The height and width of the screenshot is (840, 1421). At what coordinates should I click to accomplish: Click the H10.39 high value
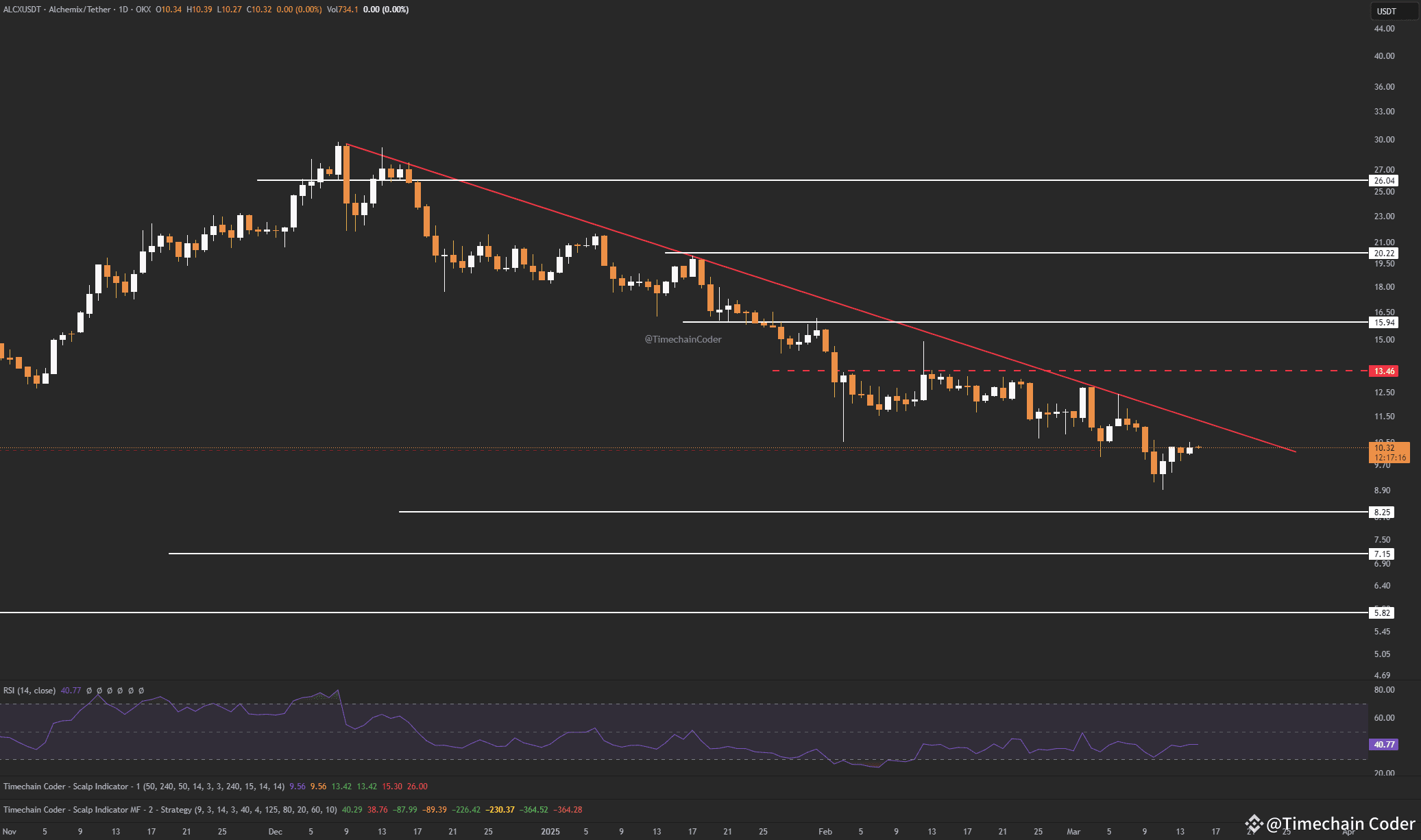point(199,10)
